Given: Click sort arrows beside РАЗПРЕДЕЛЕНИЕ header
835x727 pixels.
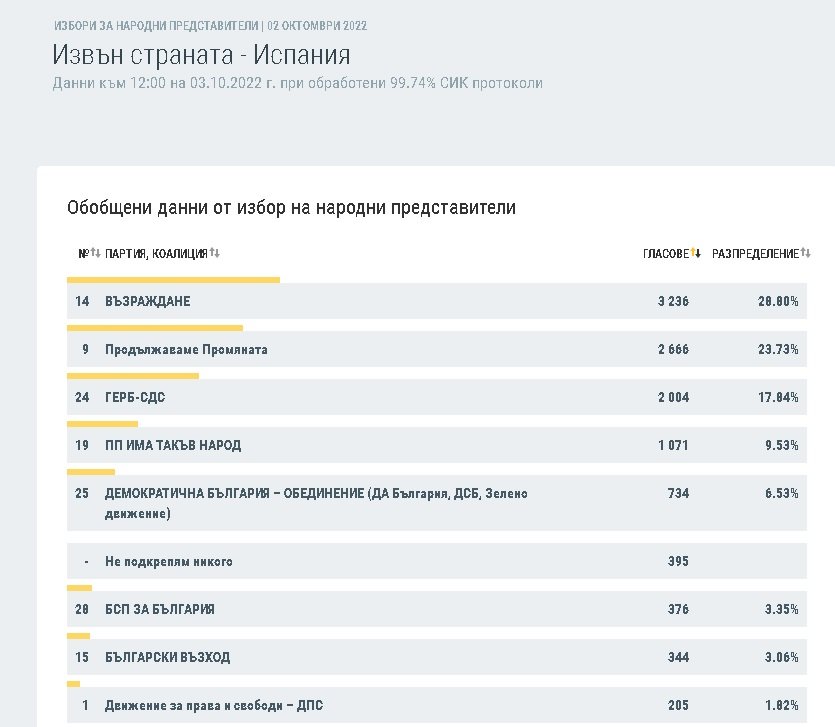Looking at the screenshot, I should 805,253.
